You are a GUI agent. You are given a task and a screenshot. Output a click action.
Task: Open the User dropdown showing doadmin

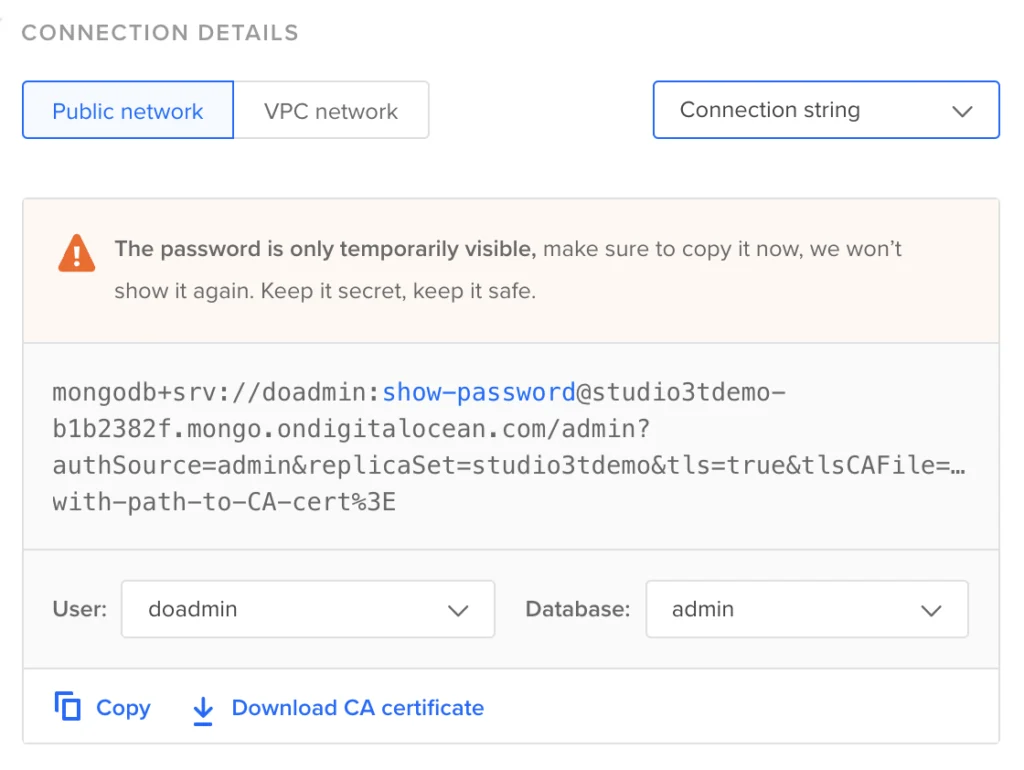tap(308, 609)
